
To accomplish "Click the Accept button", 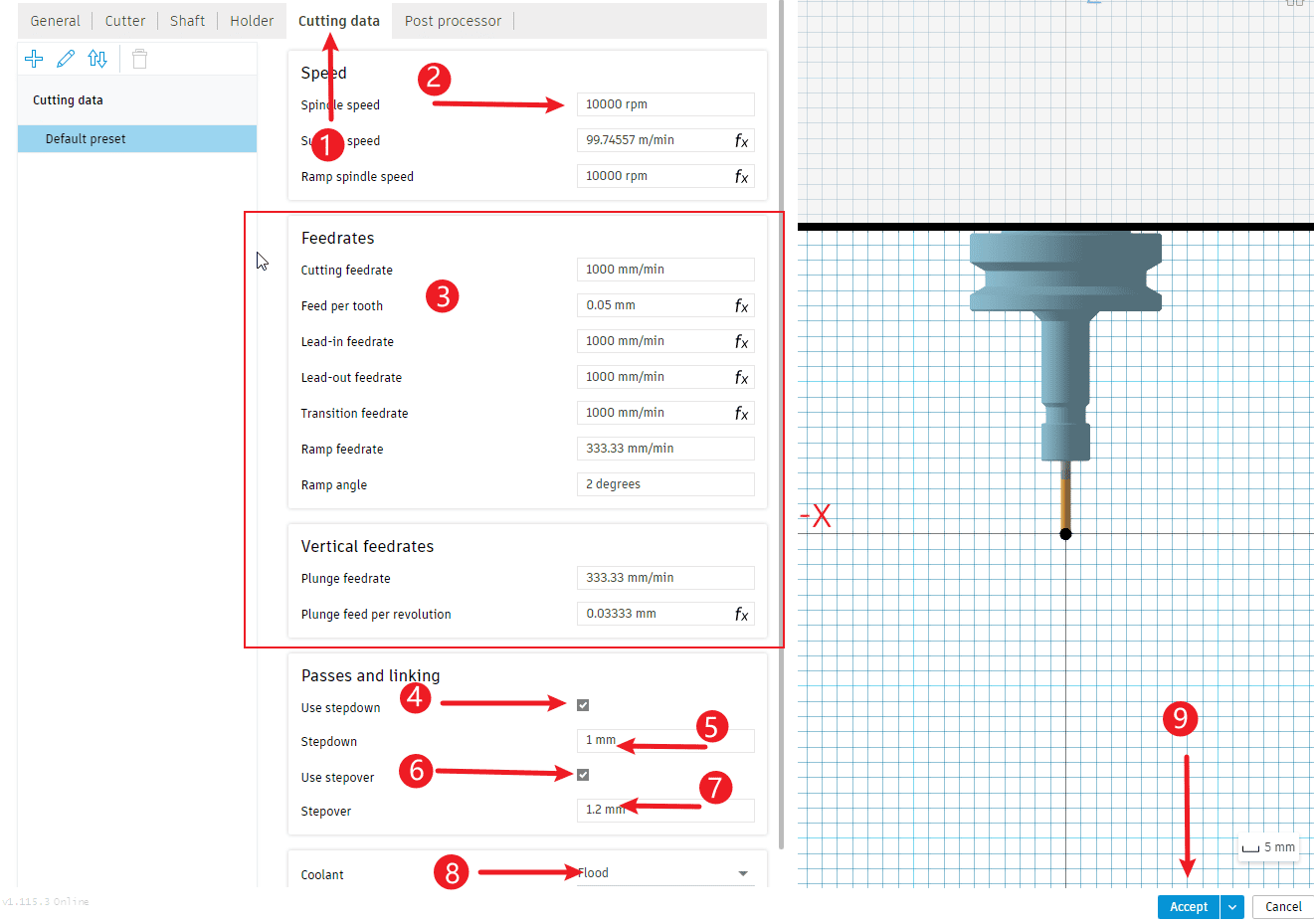I will pyautogui.click(x=1188, y=907).
